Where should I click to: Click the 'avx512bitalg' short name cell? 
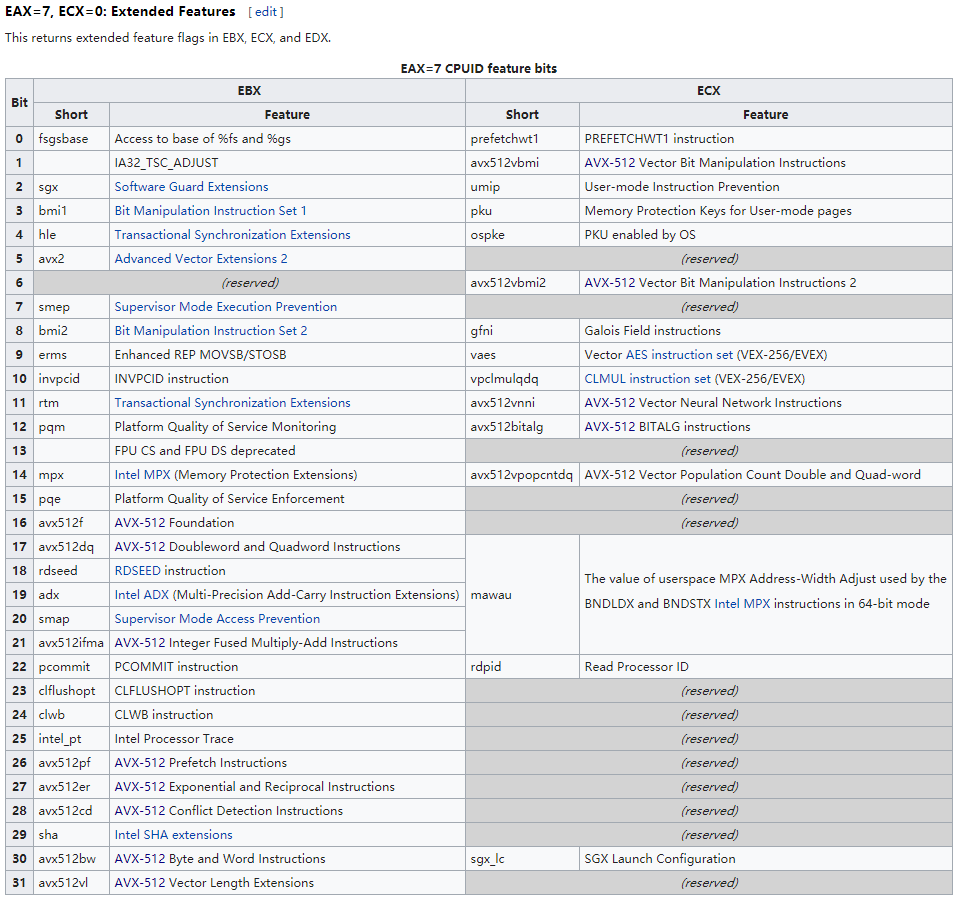click(522, 427)
